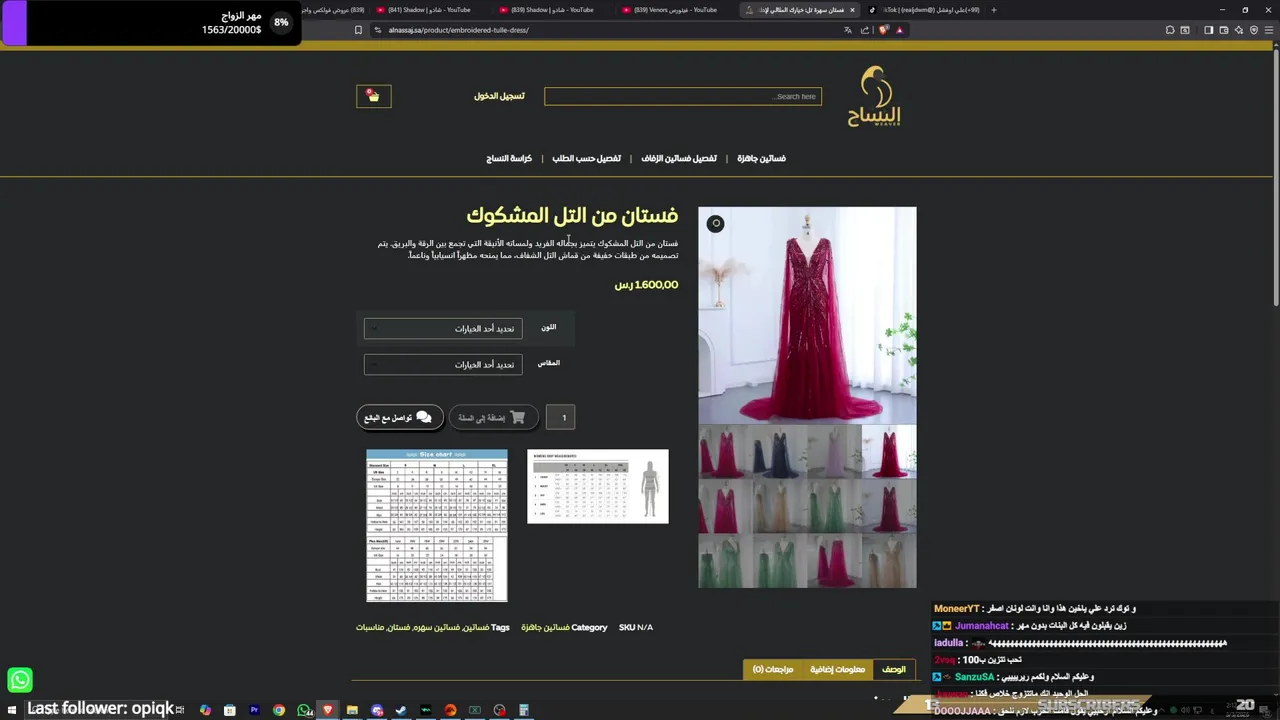This screenshot has height=720, width=1280.
Task: Click the مناسبات tag link
Action: pyautogui.click(x=372, y=627)
